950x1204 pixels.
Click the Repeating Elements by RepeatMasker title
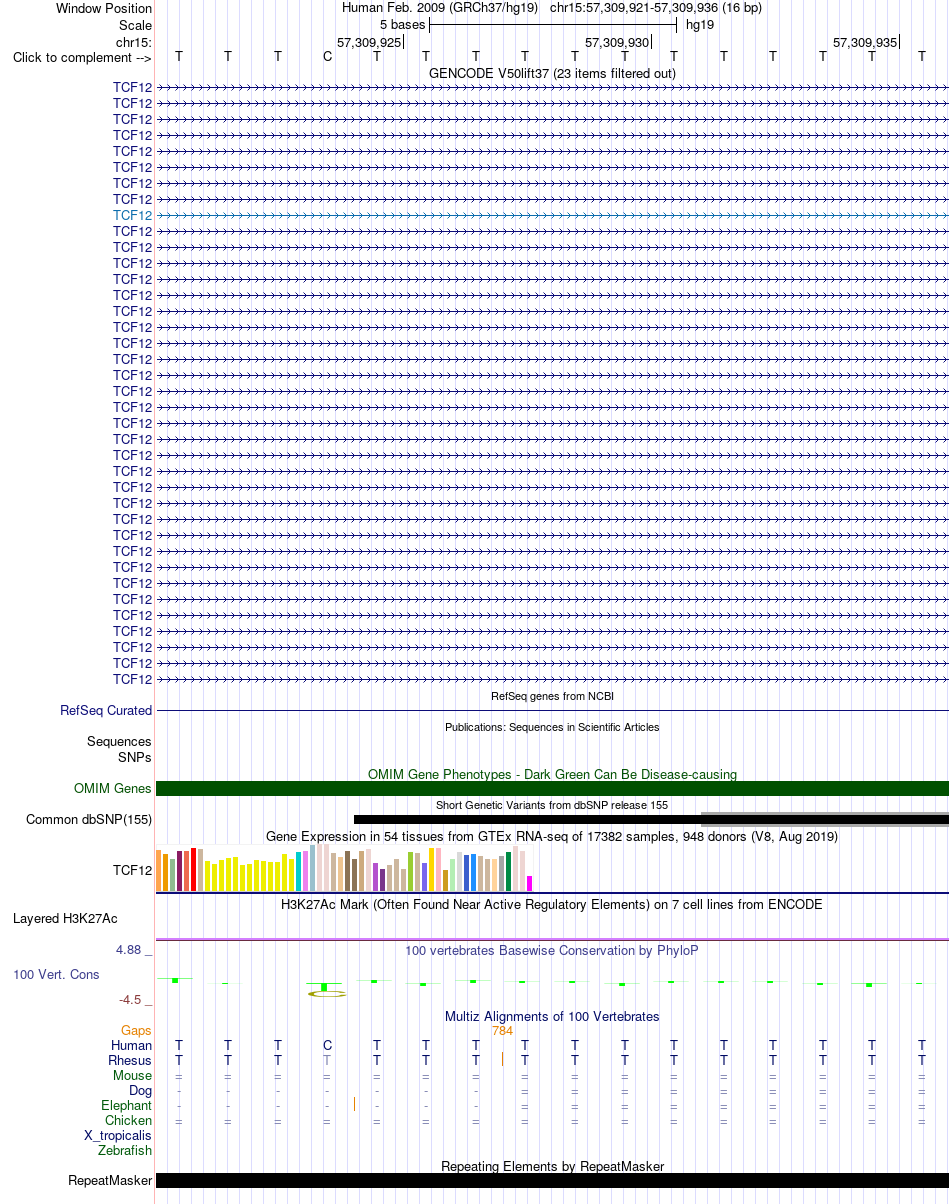point(552,1166)
